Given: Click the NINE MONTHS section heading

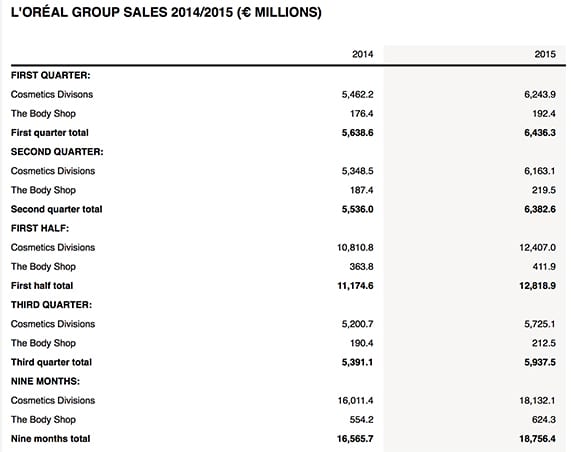Looking at the screenshot, I should tap(46, 381).
